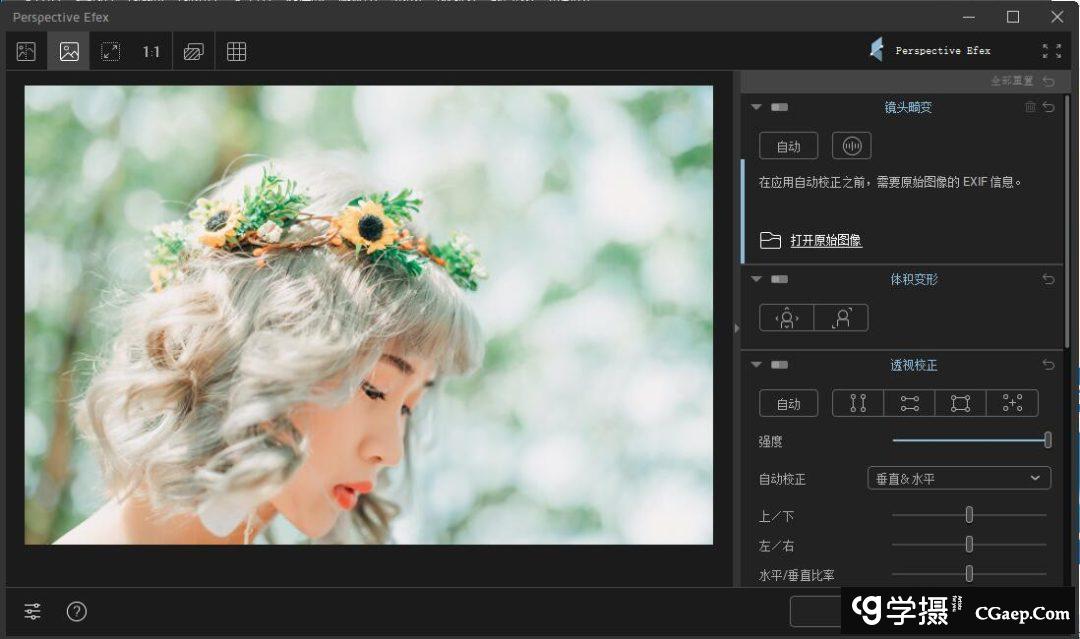Enter full screen mode
The height and width of the screenshot is (639, 1080).
pyautogui.click(x=1051, y=51)
